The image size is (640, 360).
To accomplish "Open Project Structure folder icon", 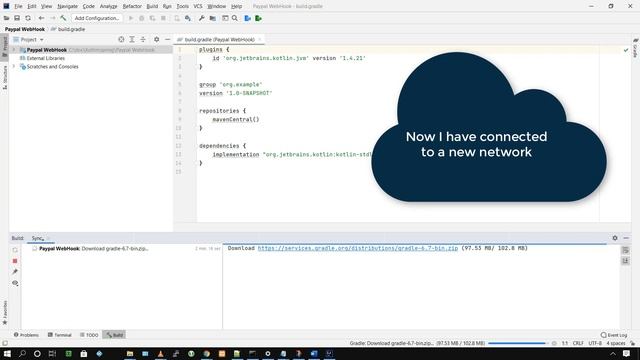I will pyautogui.click(x=213, y=18).
